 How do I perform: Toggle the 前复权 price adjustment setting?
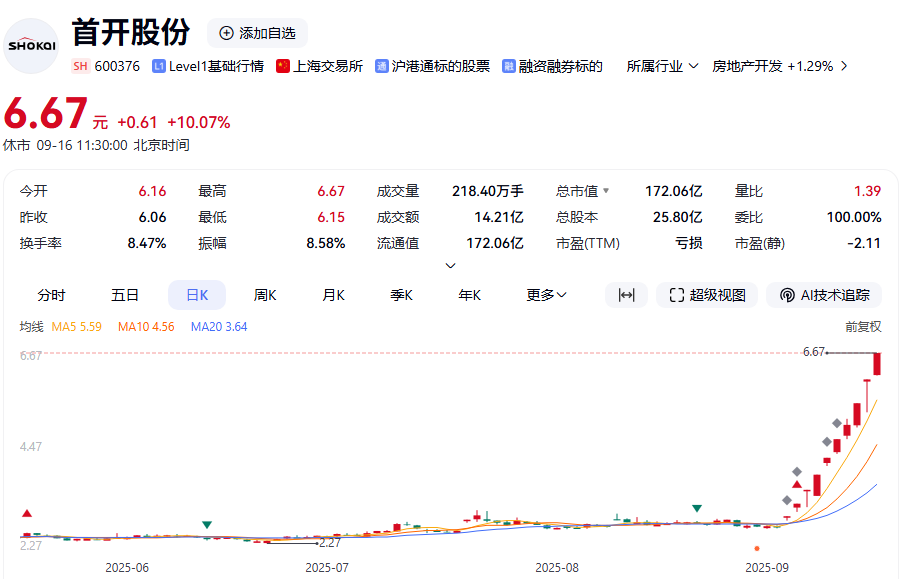click(863, 326)
